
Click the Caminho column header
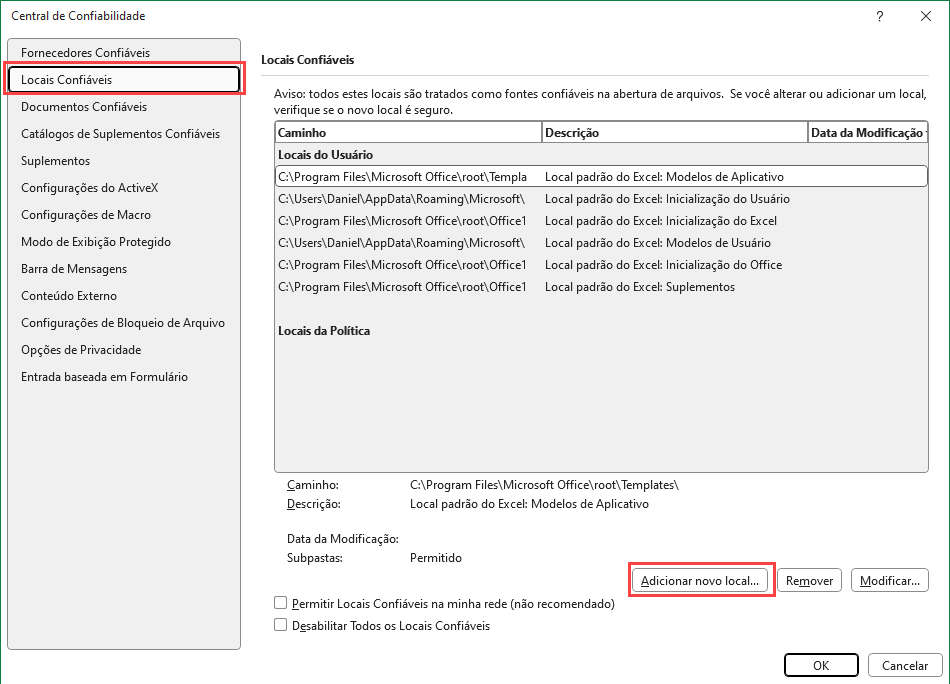click(x=408, y=133)
